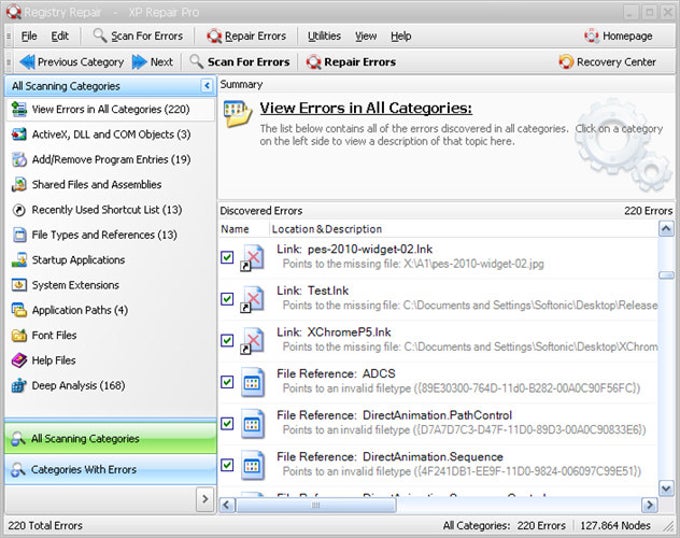680x538 pixels.
Task: Click the scroll down arrow of errors list
Action: (x=666, y=489)
